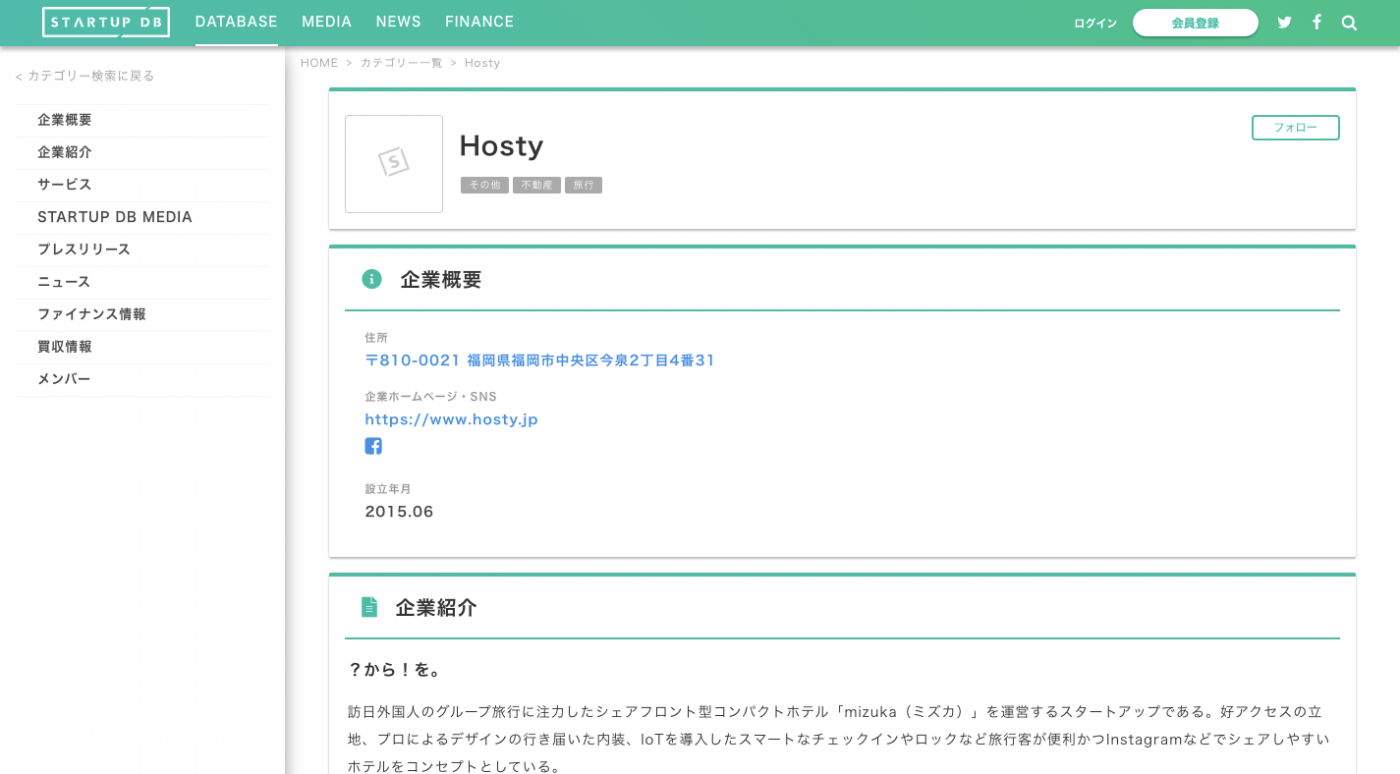Select プレスリリース in the sidebar
The height and width of the screenshot is (774, 1400).
click(x=142, y=249)
